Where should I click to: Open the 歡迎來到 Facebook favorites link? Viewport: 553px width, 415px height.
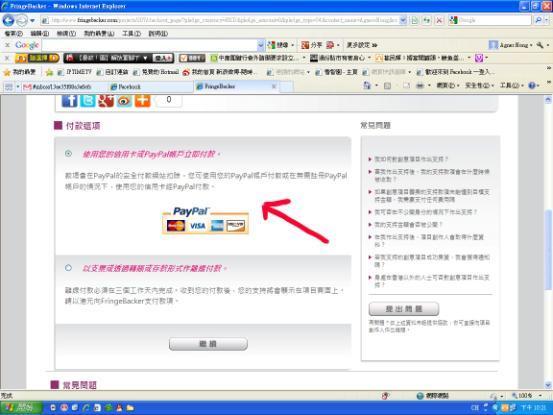click(455, 72)
